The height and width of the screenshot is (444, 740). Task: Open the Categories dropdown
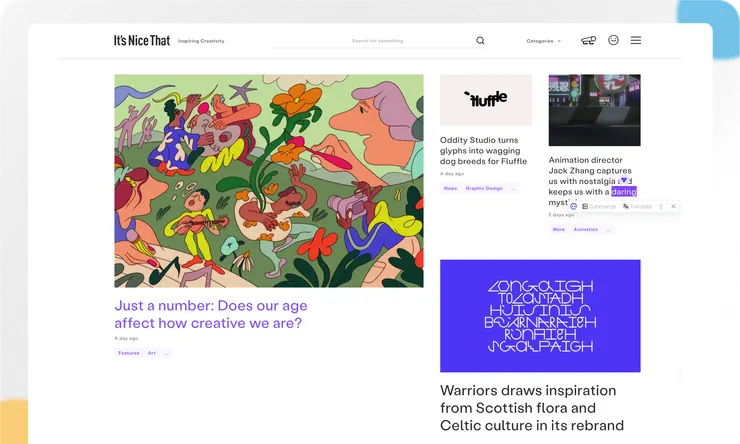[x=544, y=41]
